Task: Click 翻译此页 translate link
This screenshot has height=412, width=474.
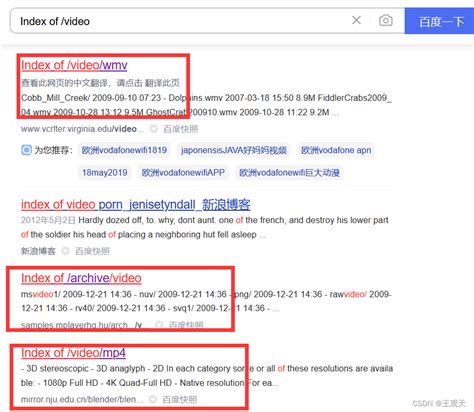Action: [x=162, y=83]
